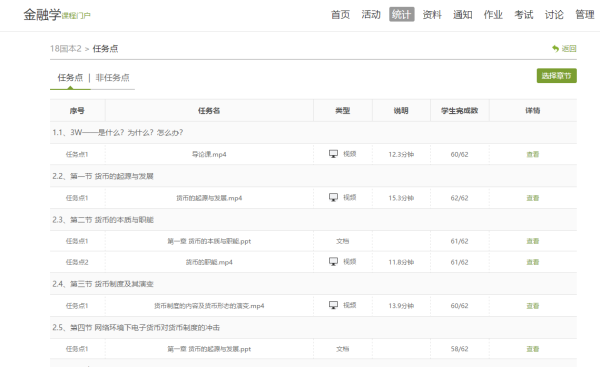This screenshot has height=367, width=600.
Task: Click the green return arrow icon
Action: click(555, 49)
